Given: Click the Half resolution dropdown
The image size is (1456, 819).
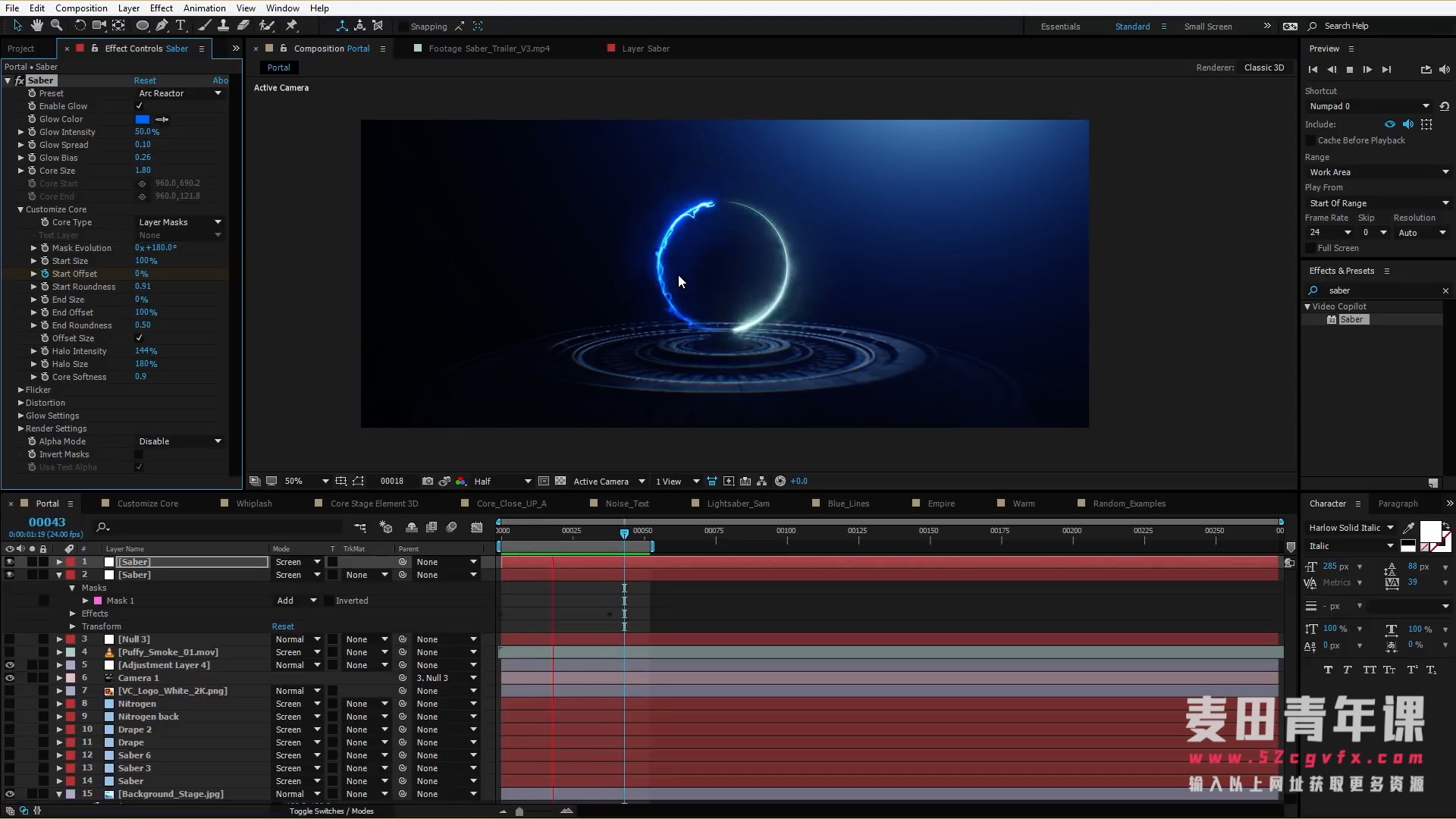Looking at the screenshot, I should coord(500,481).
